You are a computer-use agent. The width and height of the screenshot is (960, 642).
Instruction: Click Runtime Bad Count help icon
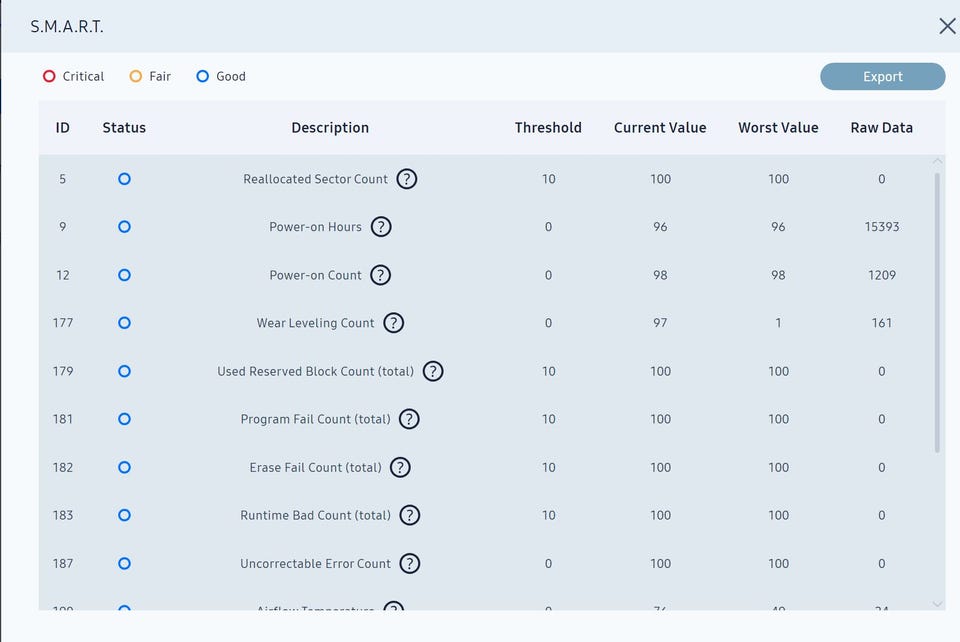tap(409, 515)
